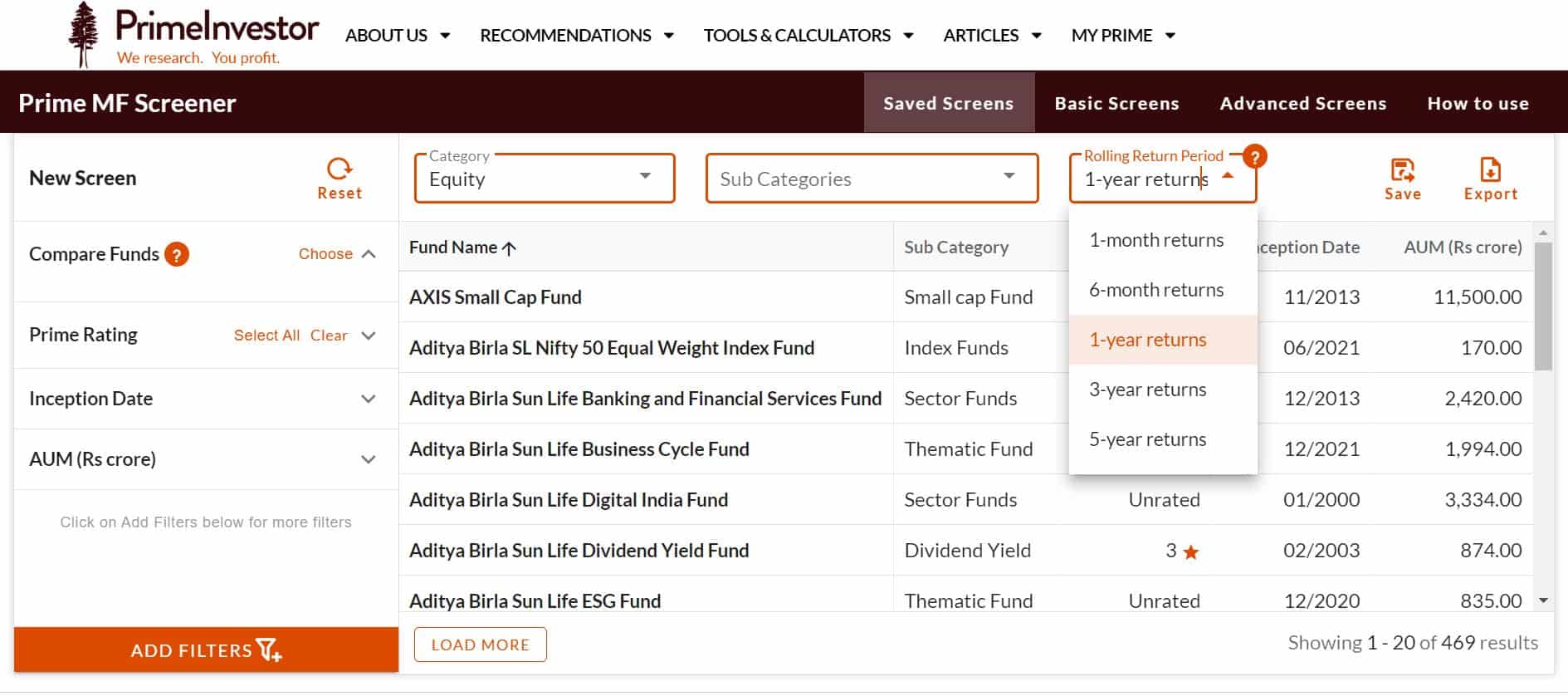Screen dimensions: 1568x696
Task: Open Aditya Birla Sun Life ESG Fund
Action: pos(535,600)
